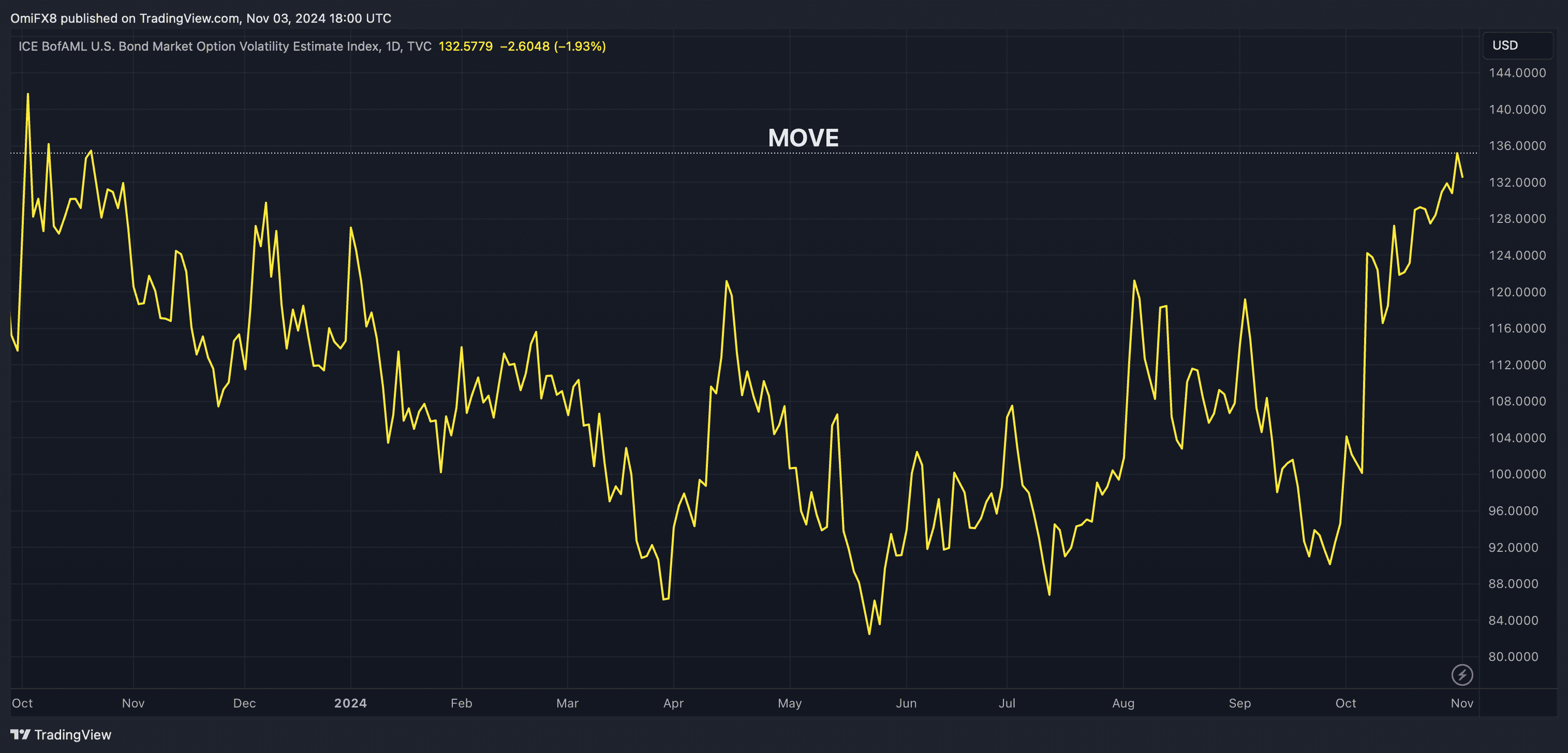Click the 116.0000 price axis label

tap(1517, 328)
